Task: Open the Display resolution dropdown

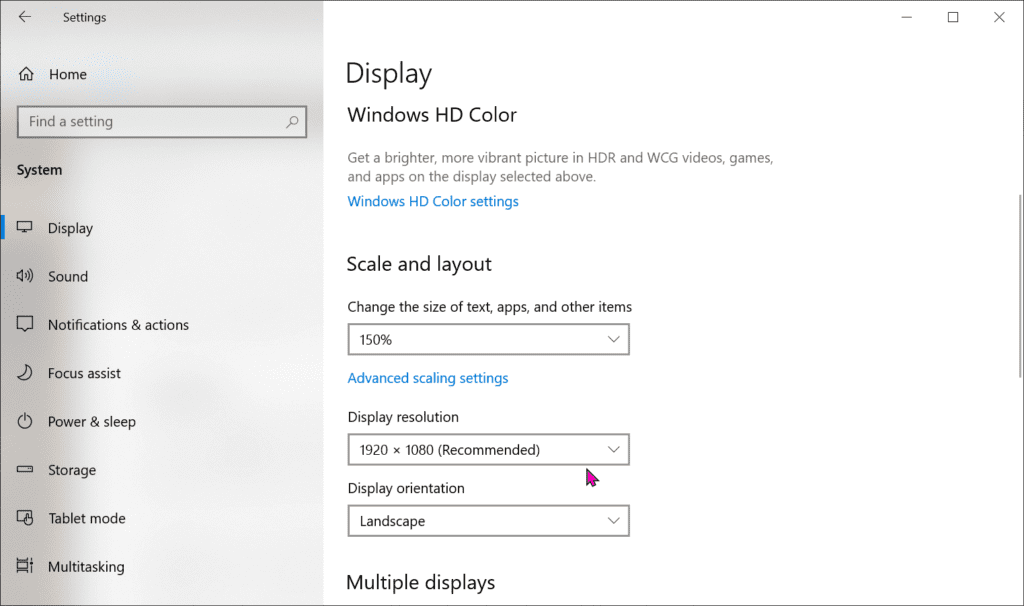Action: pyautogui.click(x=488, y=449)
